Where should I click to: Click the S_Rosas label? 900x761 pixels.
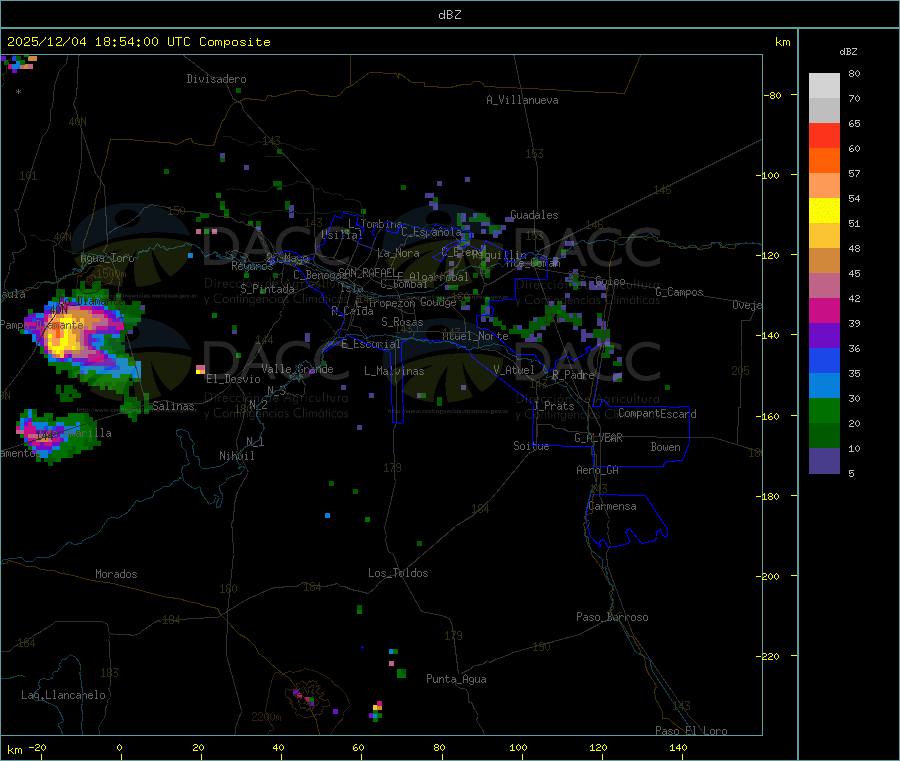point(402,322)
